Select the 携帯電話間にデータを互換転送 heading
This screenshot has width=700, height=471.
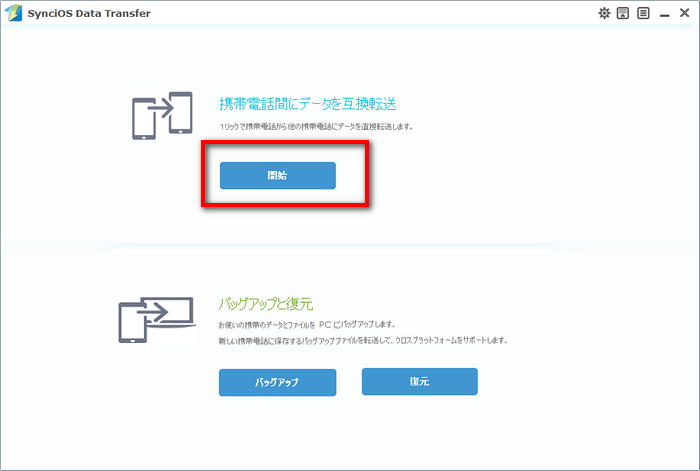click(308, 104)
